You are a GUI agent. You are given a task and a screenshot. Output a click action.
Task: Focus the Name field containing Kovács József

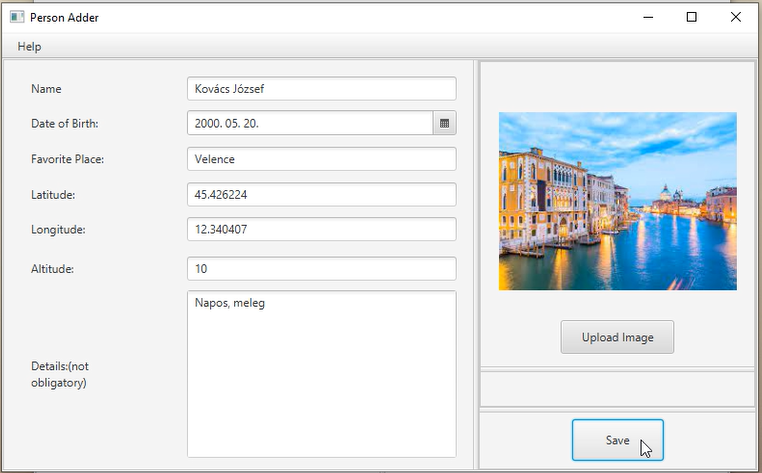[322, 88]
